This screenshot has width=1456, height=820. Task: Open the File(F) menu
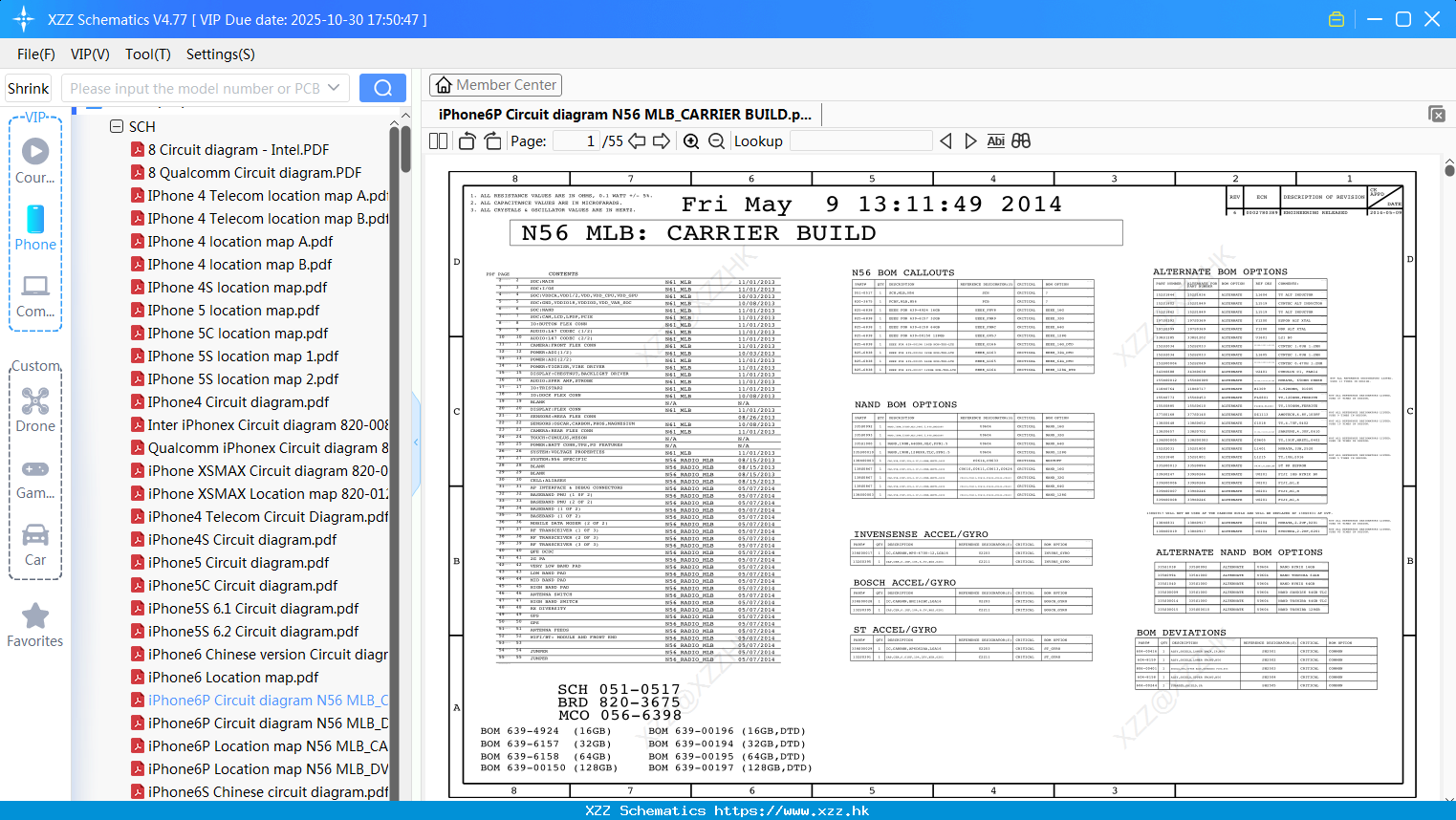(x=36, y=54)
